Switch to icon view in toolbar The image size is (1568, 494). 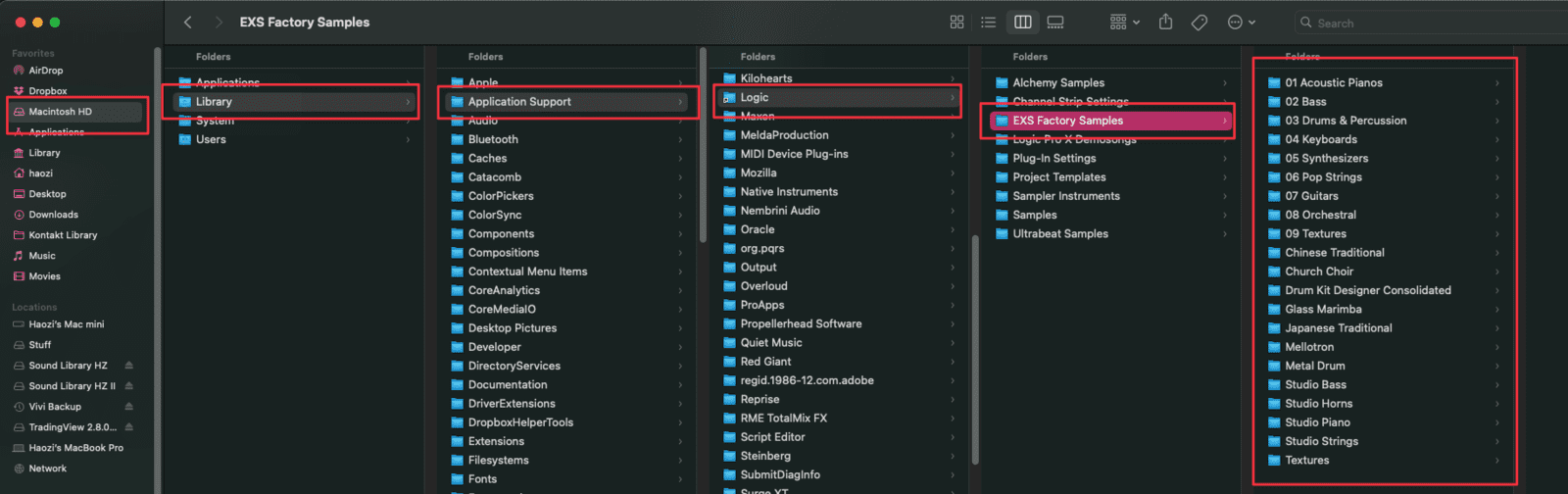(957, 22)
